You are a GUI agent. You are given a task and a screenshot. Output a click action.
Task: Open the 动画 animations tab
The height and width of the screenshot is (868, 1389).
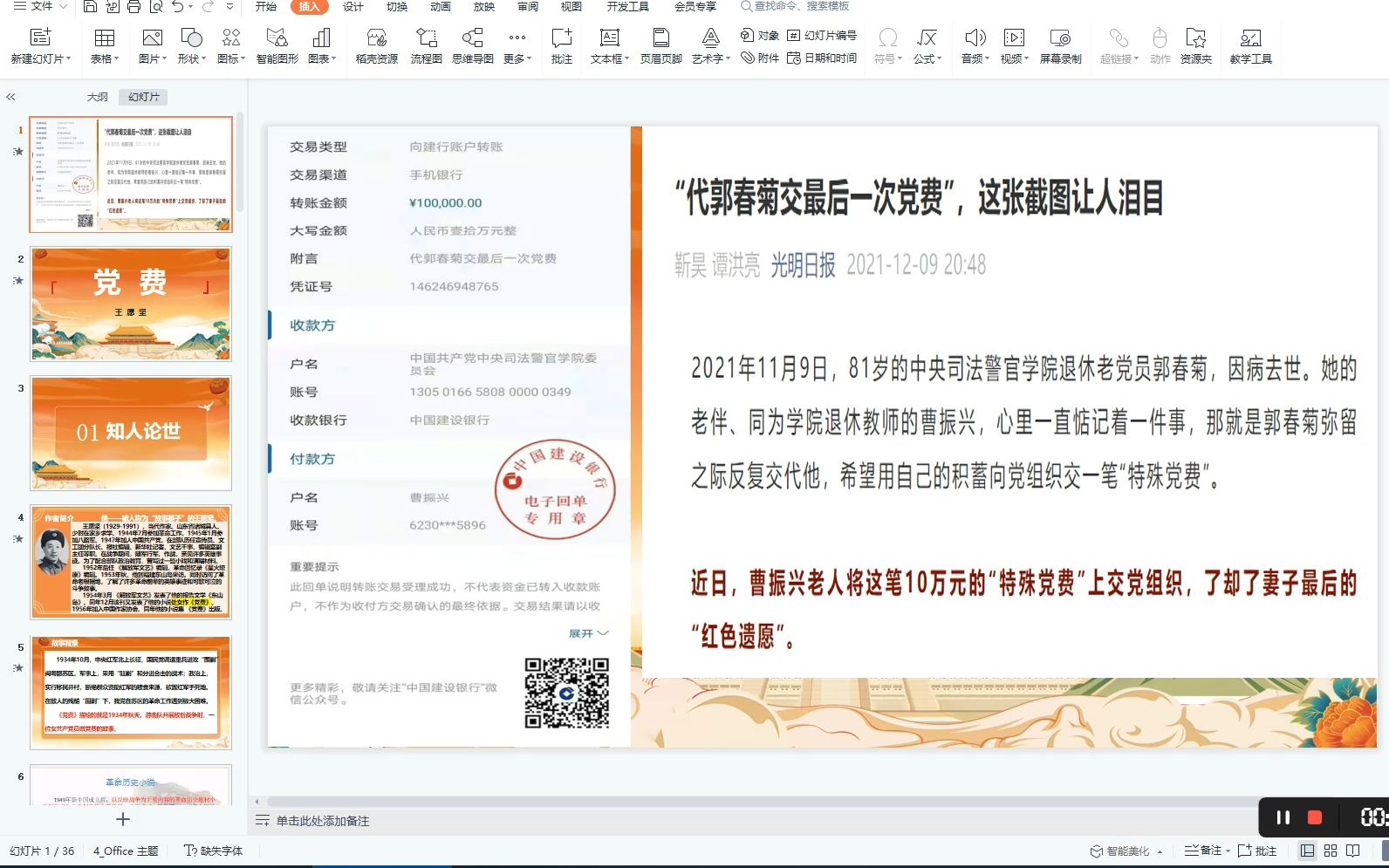pos(441,6)
